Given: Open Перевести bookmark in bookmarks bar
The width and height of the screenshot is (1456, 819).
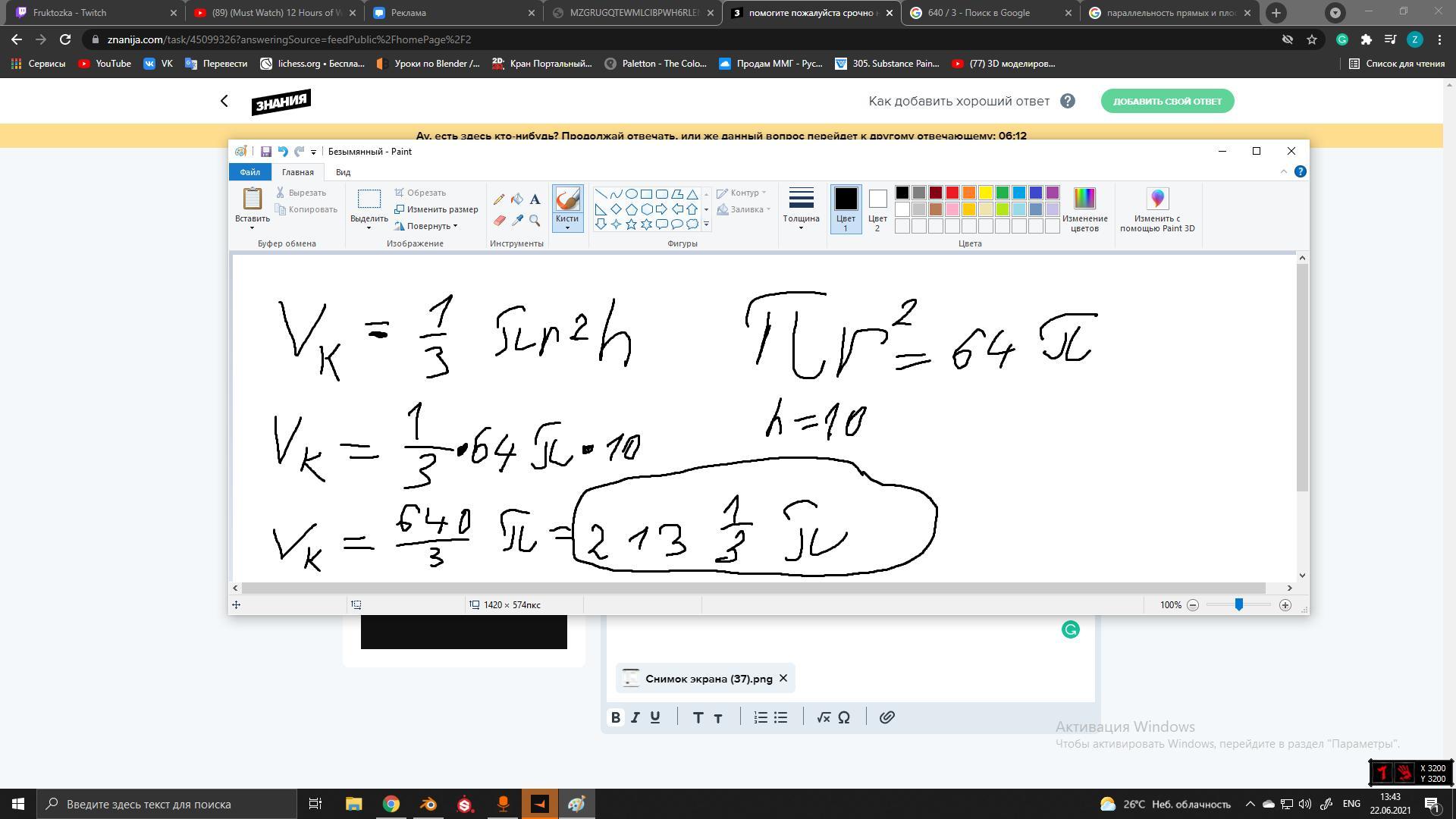Looking at the screenshot, I should [x=216, y=64].
